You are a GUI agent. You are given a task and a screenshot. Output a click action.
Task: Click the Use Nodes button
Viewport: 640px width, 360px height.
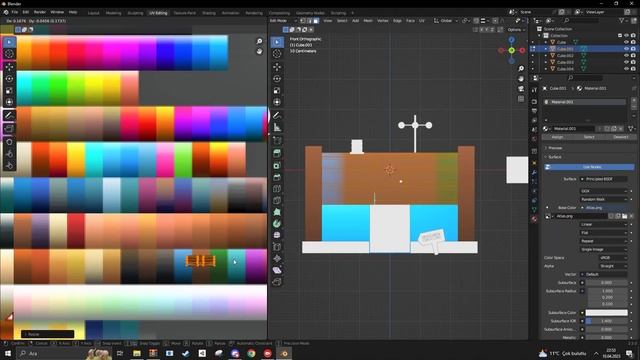(590, 167)
